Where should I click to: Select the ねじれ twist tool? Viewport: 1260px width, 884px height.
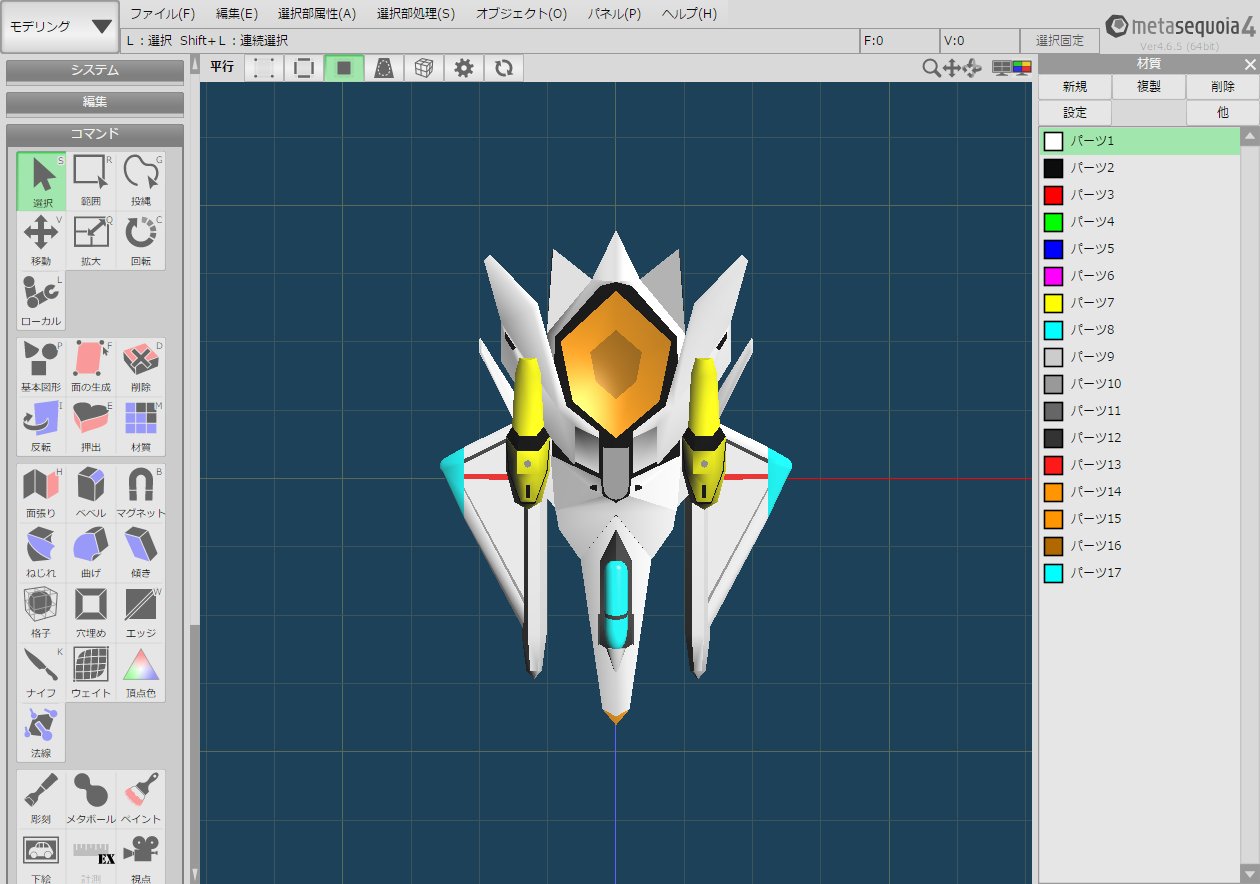tap(41, 553)
